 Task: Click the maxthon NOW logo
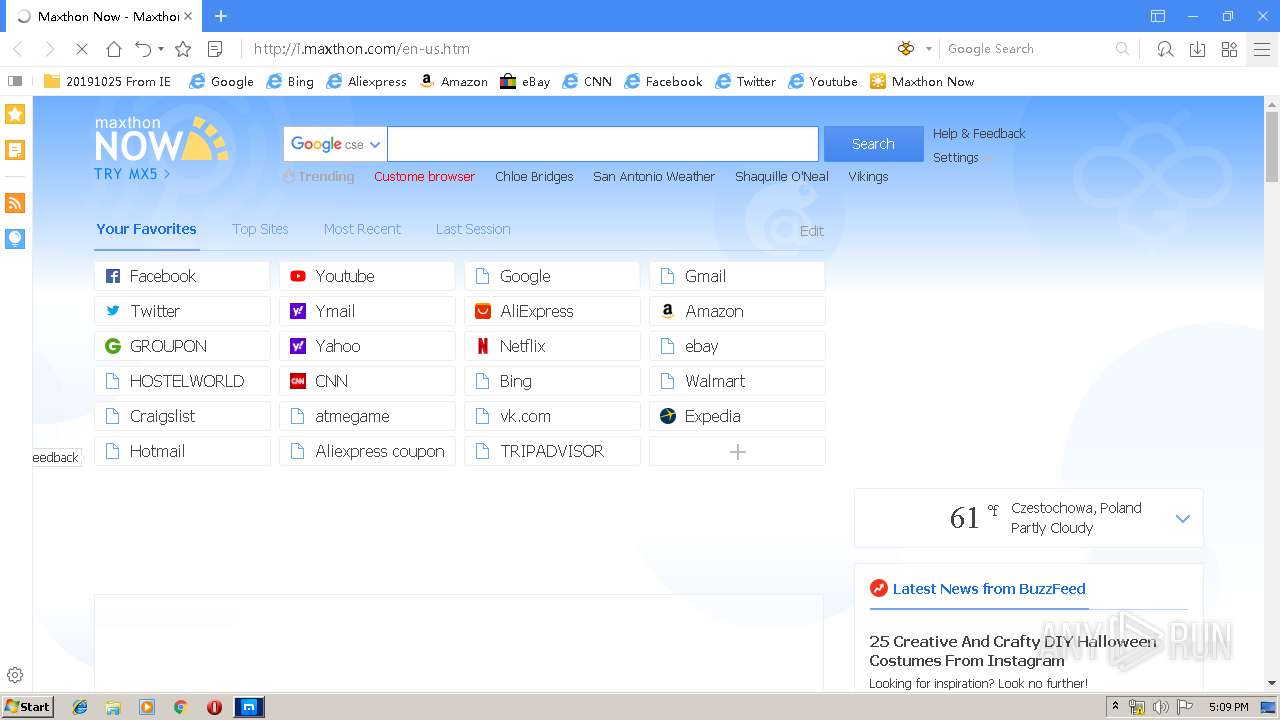(161, 140)
